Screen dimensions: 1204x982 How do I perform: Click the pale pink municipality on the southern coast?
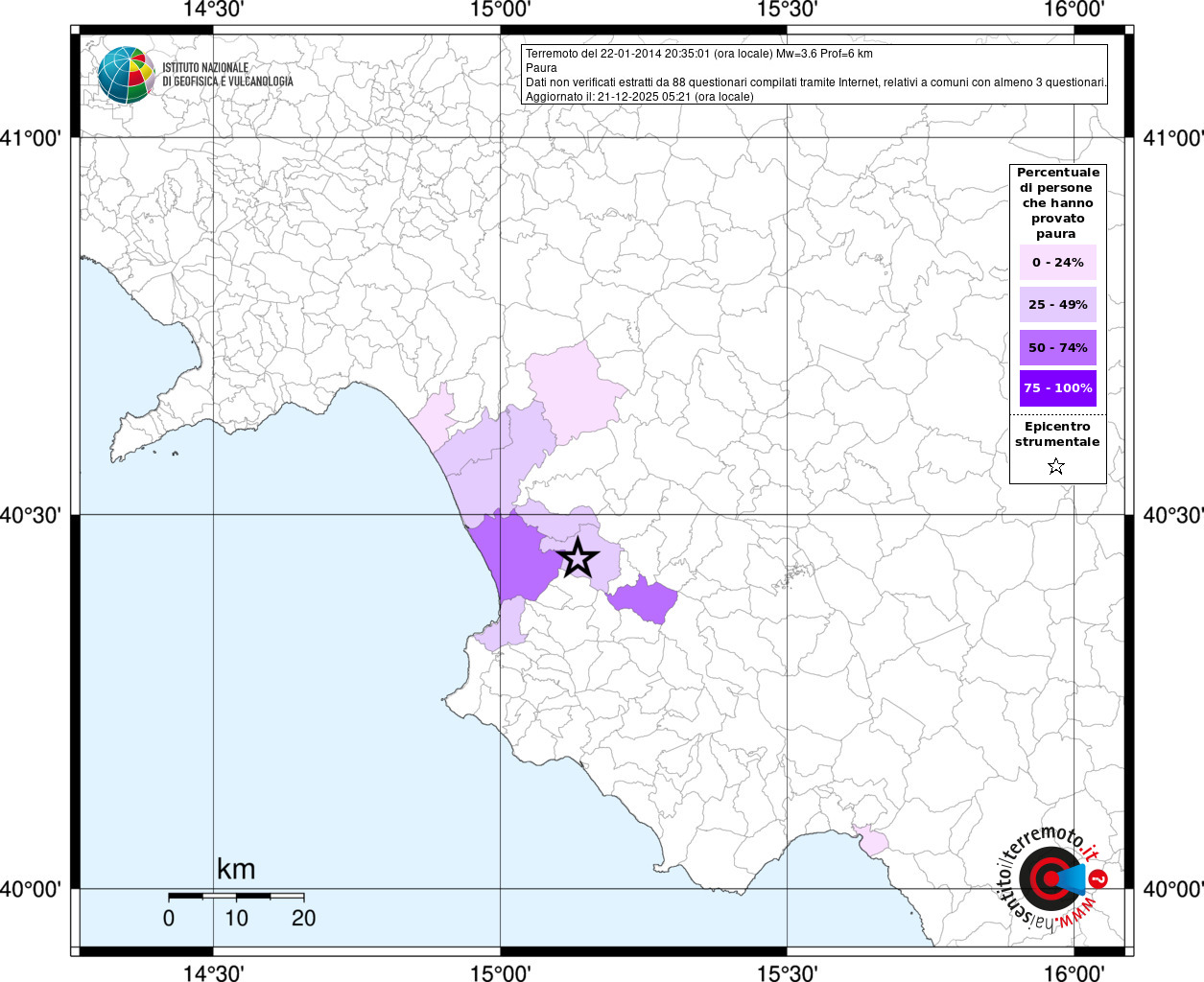click(x=871, y=839)
